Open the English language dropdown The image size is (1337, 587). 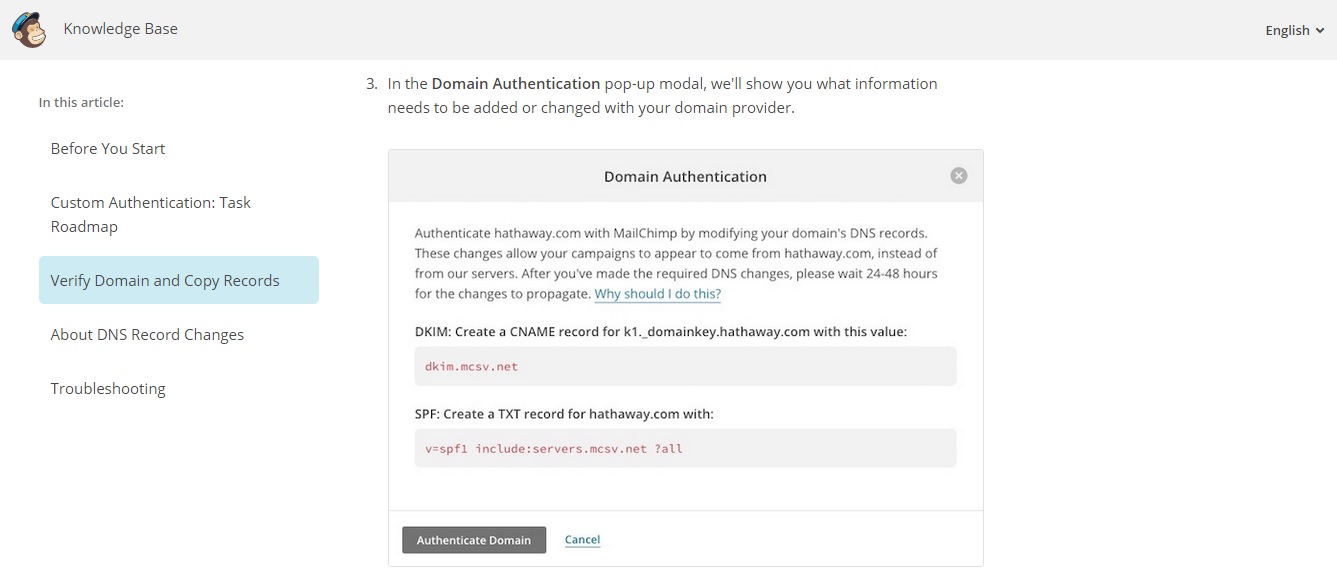[x=1294, y=30]
